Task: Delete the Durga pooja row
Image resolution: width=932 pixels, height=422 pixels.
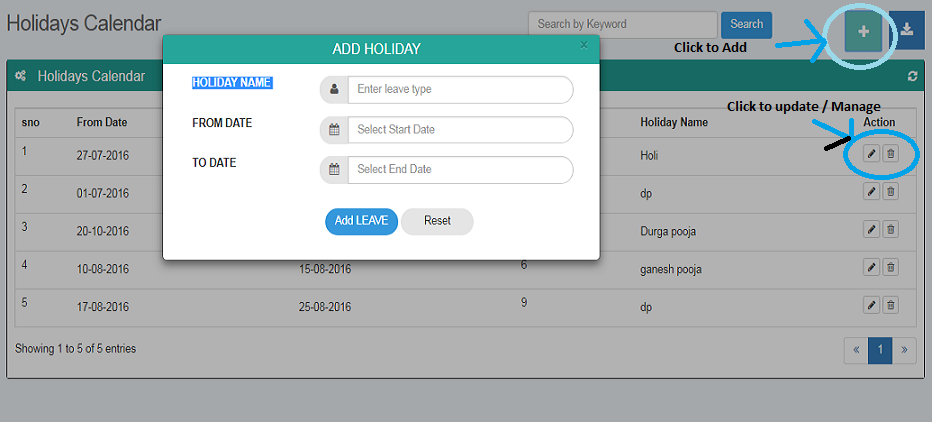Action: pyautogui.click(x=890, y=229)
